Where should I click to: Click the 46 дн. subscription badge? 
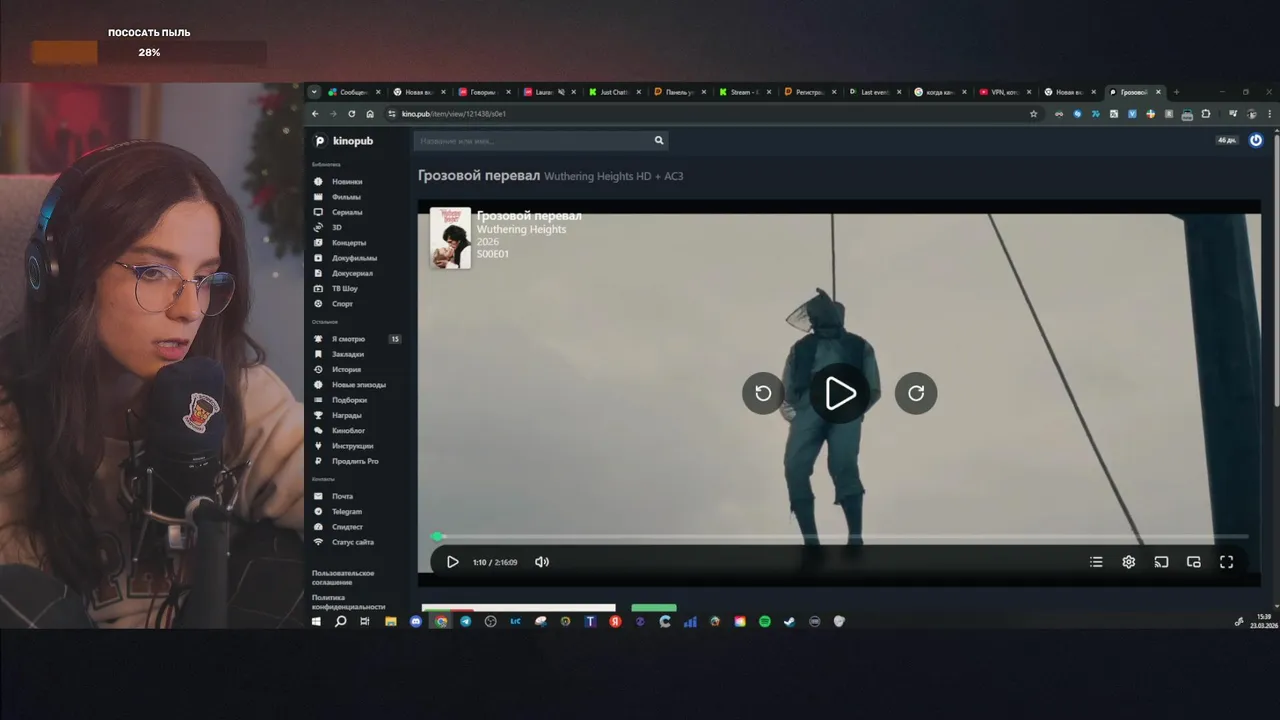coord(1227,140)
